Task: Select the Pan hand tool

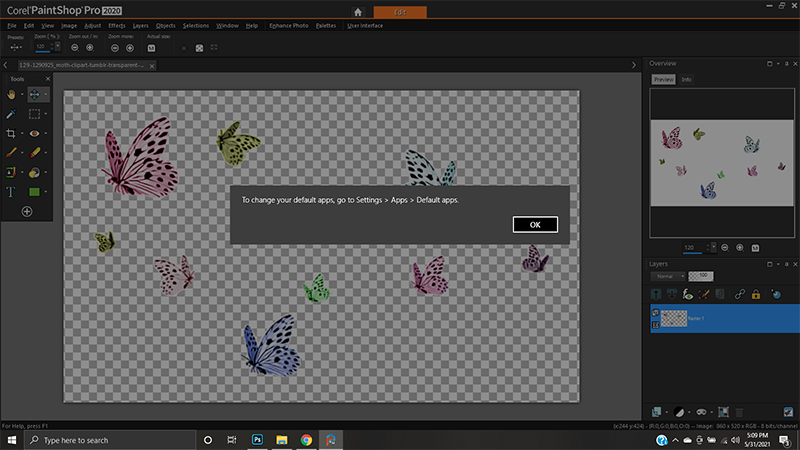Action: click(12, 93)
